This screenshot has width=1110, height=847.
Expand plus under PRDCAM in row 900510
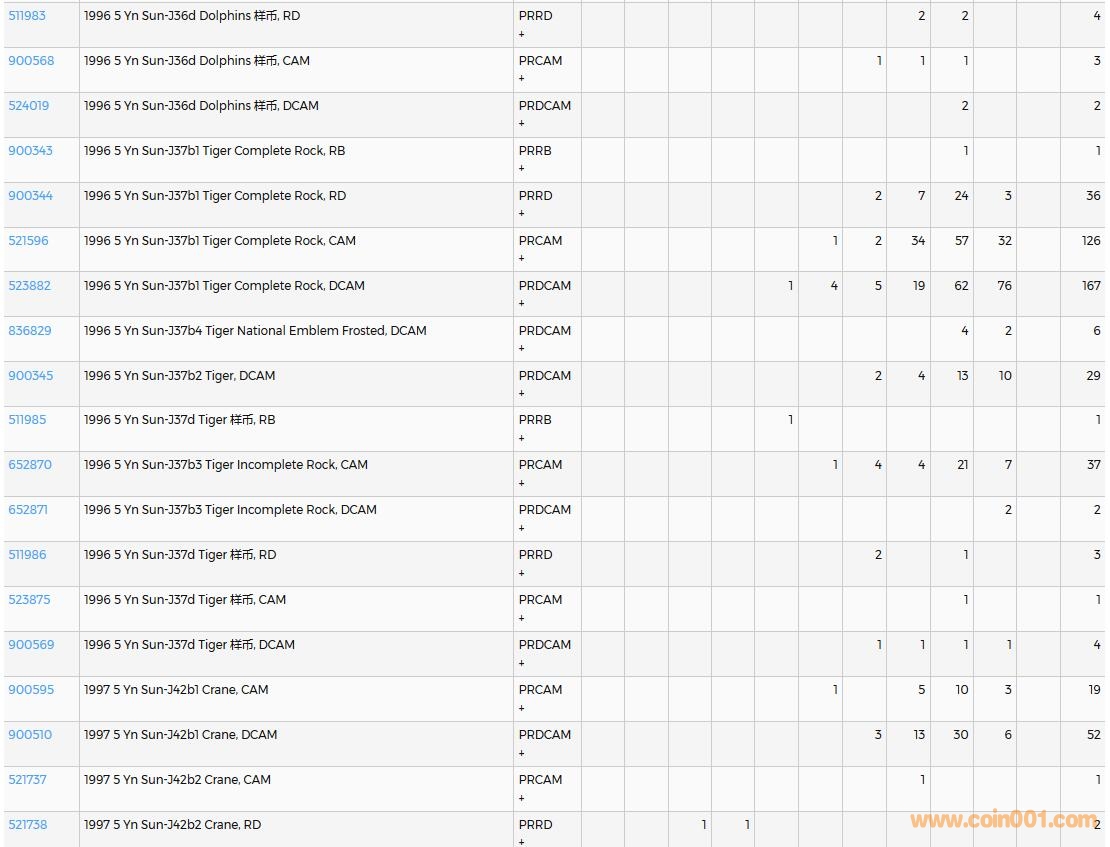(x=521, y=752)
